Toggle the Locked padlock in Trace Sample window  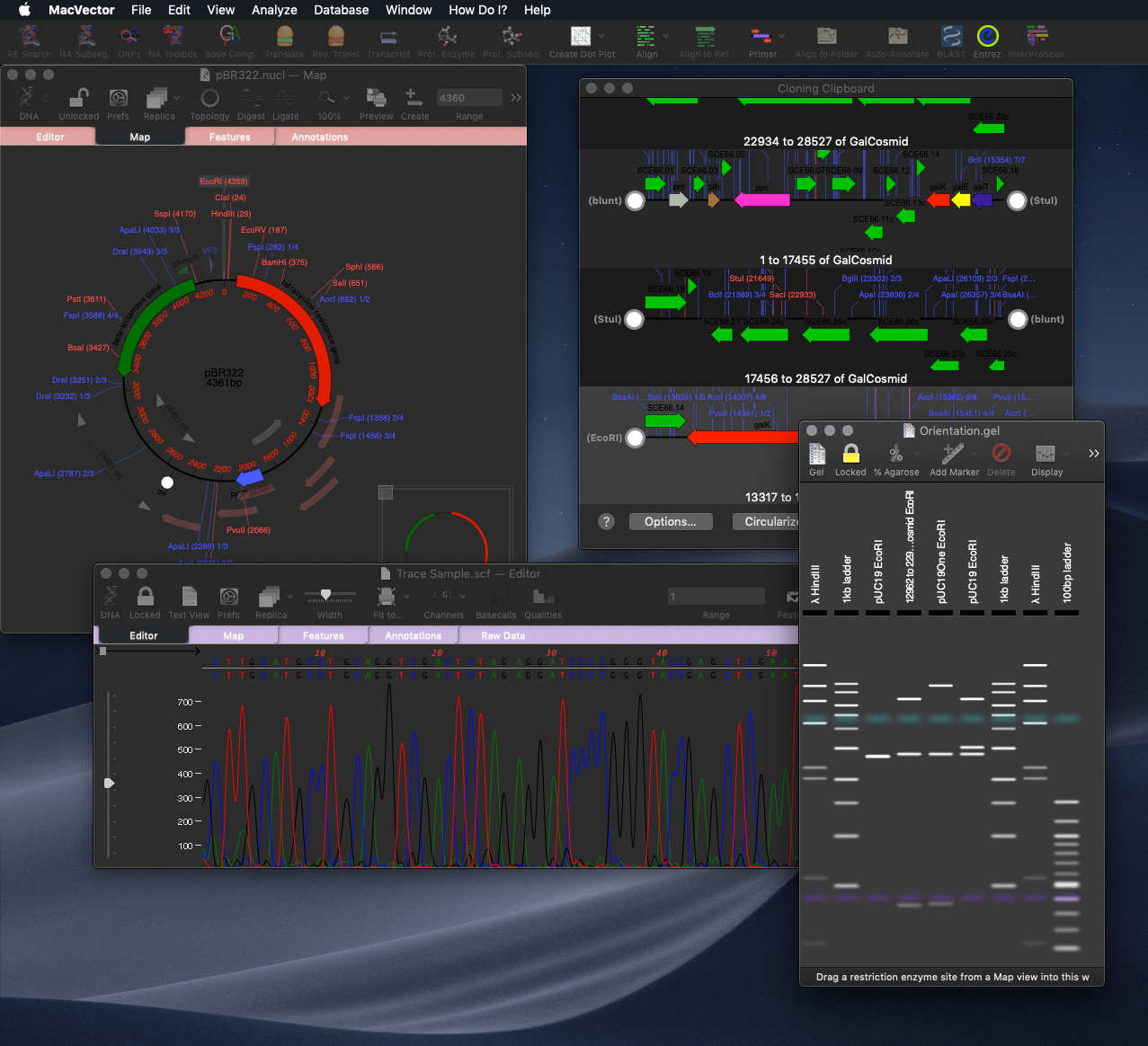pos(145,597)
